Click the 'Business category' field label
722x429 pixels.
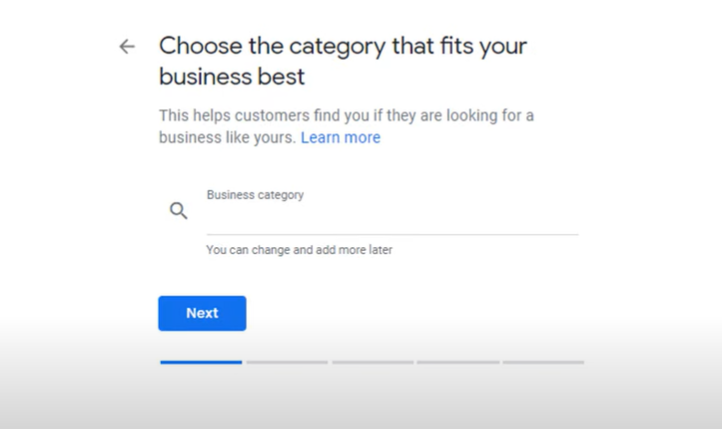coord(255,195)
